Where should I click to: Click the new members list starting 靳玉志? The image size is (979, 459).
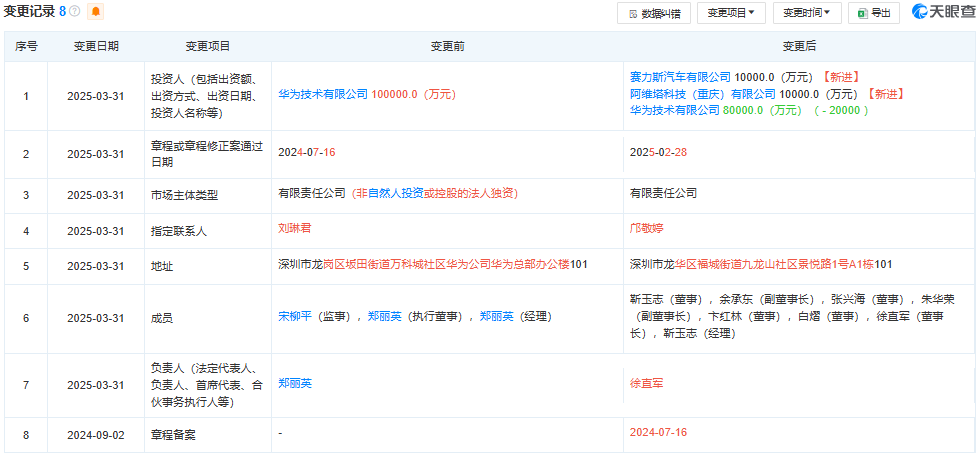792,317
